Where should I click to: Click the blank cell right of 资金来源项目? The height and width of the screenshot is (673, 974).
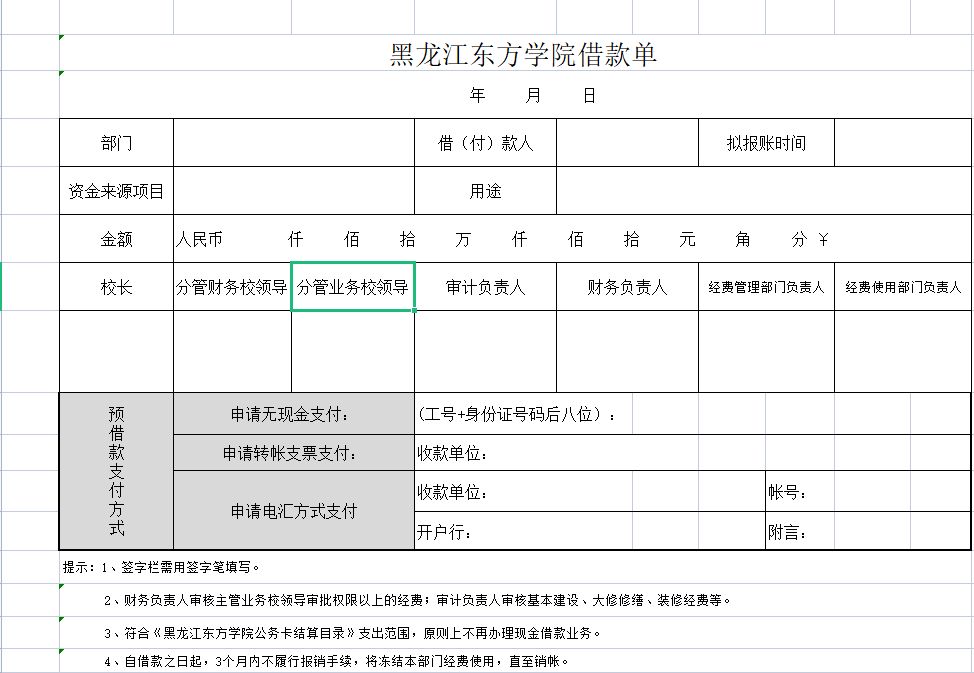(294, 191)
